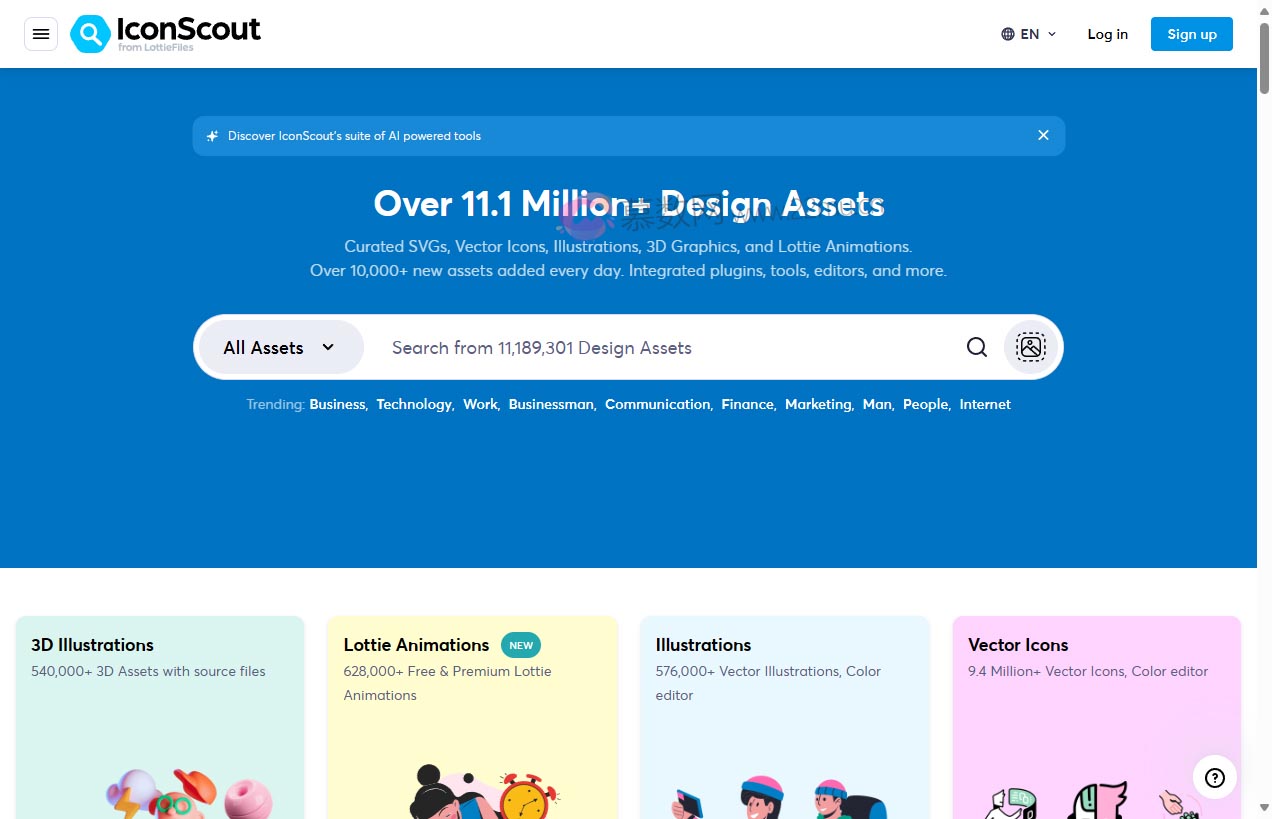Viewport: 1272px width, 819px height.
Task: Open reverse image search
Action: 1029,347
